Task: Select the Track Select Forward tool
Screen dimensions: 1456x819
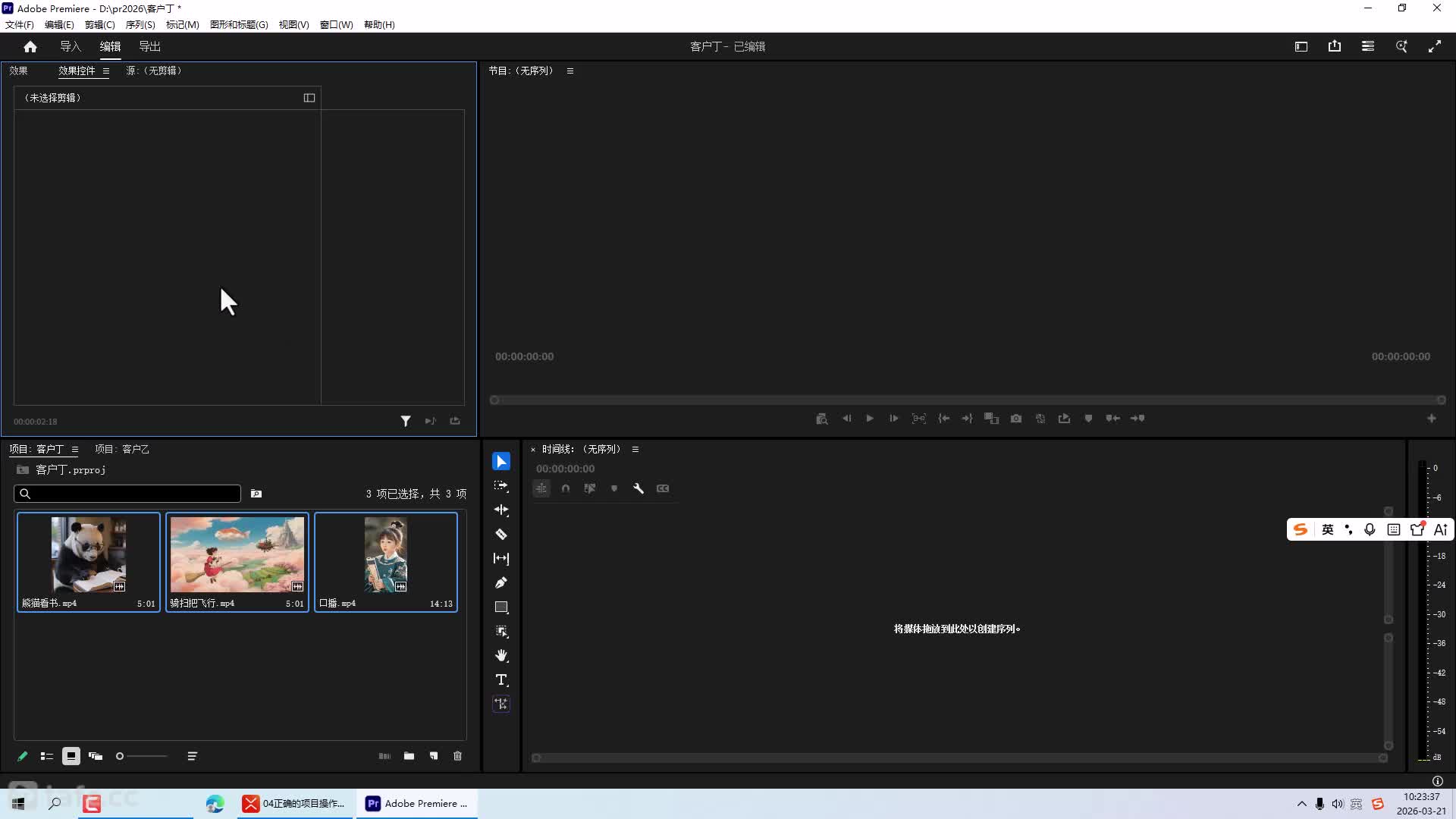Action: (501, 485)
